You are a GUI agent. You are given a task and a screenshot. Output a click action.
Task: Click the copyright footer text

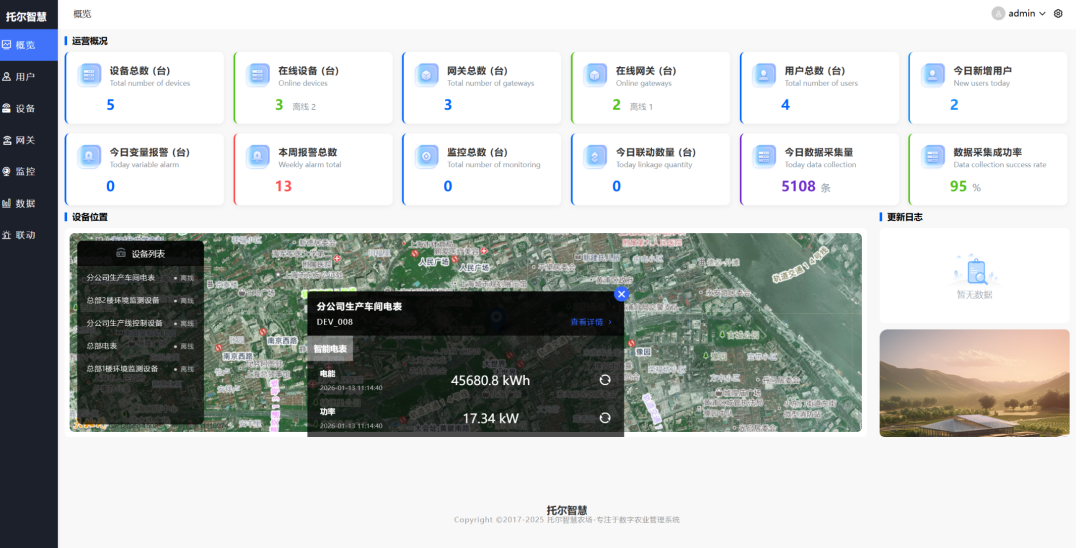[567, 520]
